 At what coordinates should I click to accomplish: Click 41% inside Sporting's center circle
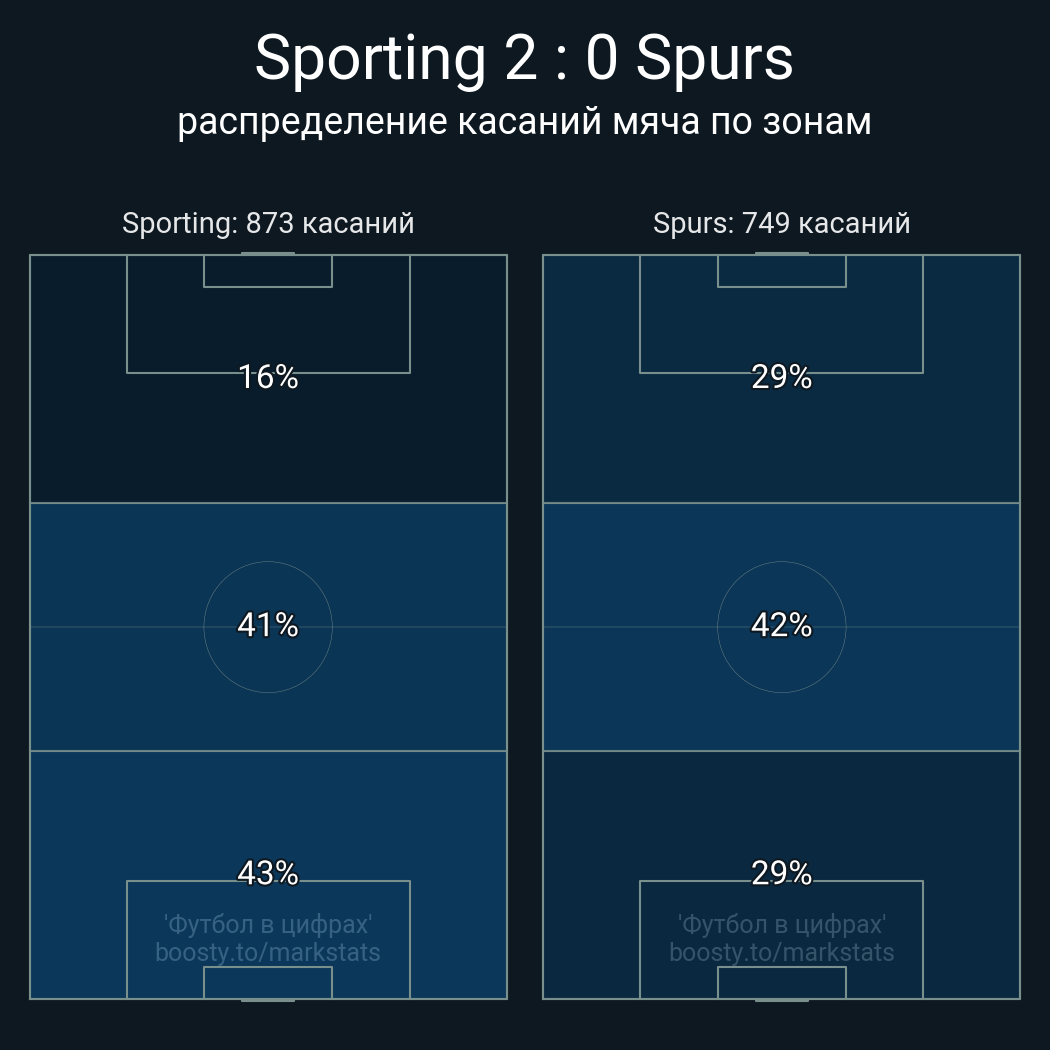(x=268, y=625)
